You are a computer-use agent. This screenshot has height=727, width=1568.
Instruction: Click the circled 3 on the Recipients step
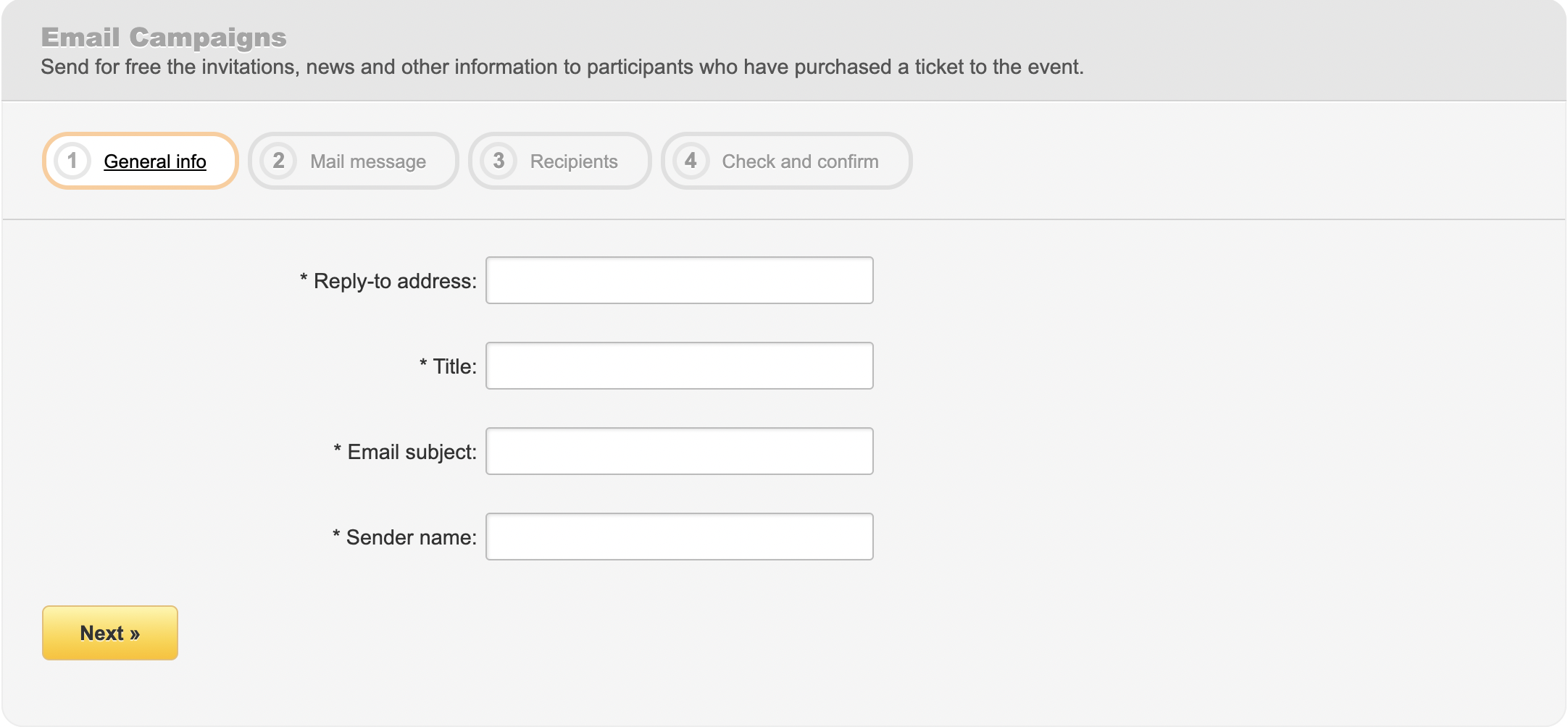pyautogui.click(x=499, y=161)
